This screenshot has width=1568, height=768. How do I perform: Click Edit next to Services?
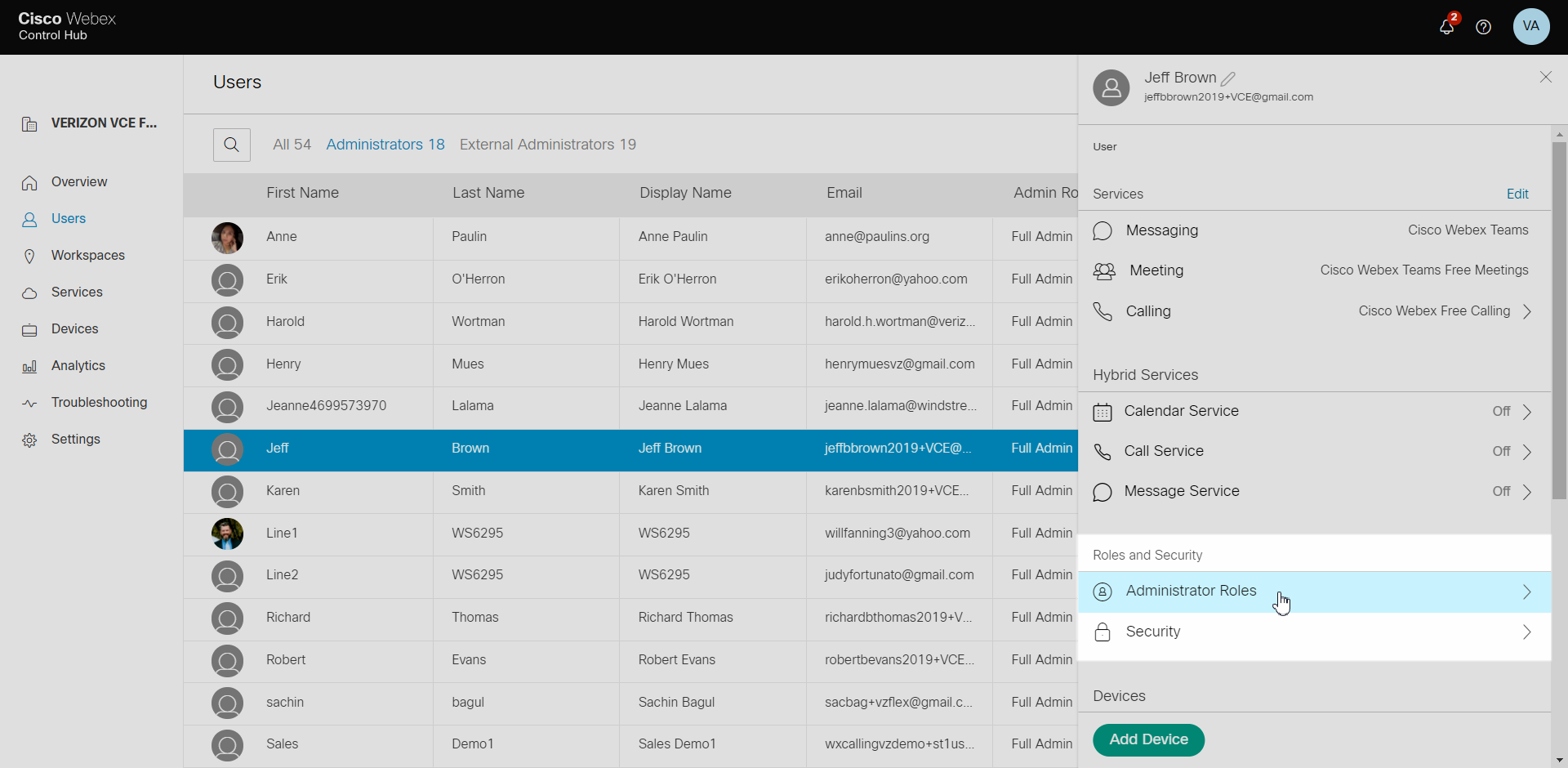pyautogui.click(x=1517, y=194)
